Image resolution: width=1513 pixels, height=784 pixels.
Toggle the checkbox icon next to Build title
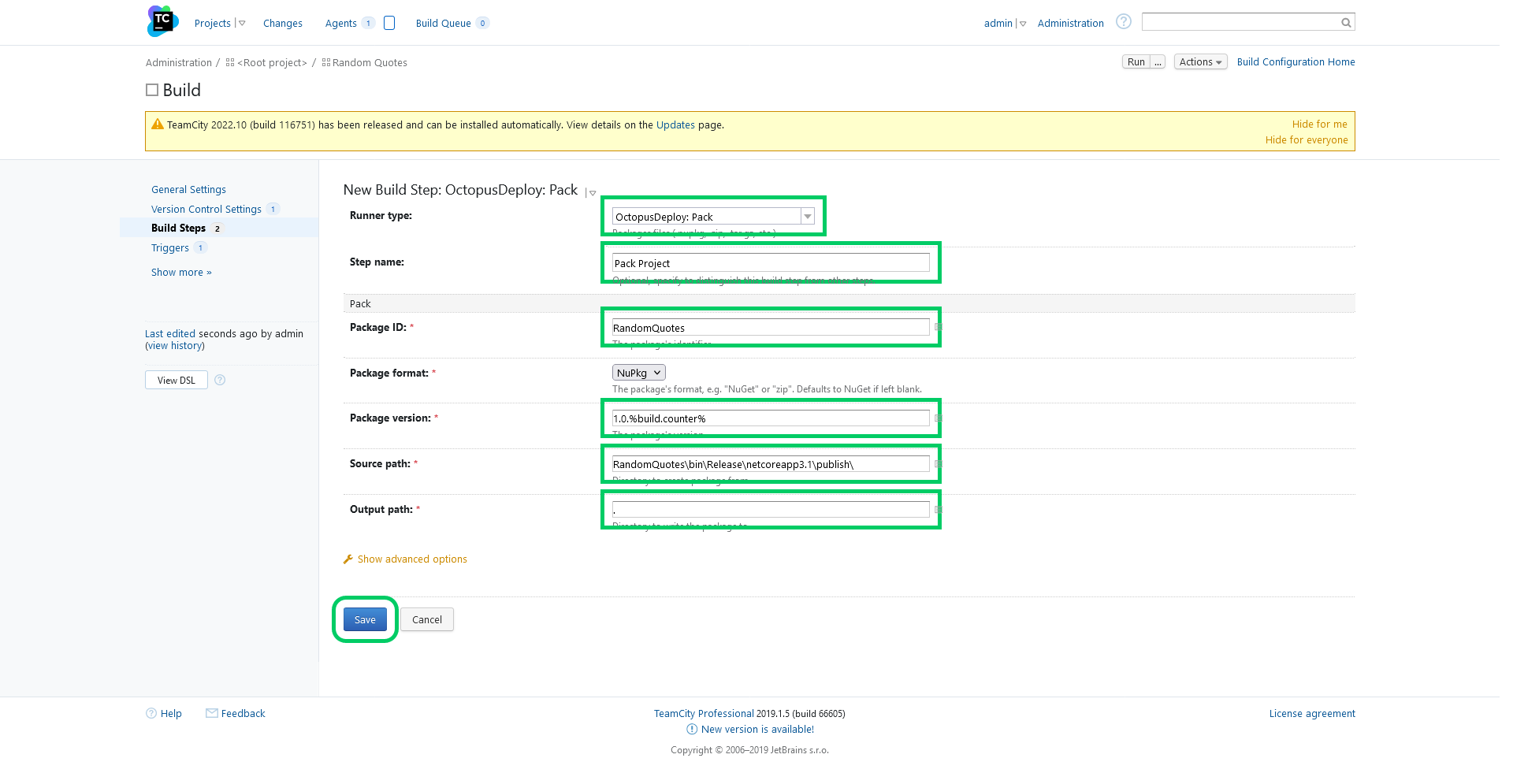tap(152, 90)
